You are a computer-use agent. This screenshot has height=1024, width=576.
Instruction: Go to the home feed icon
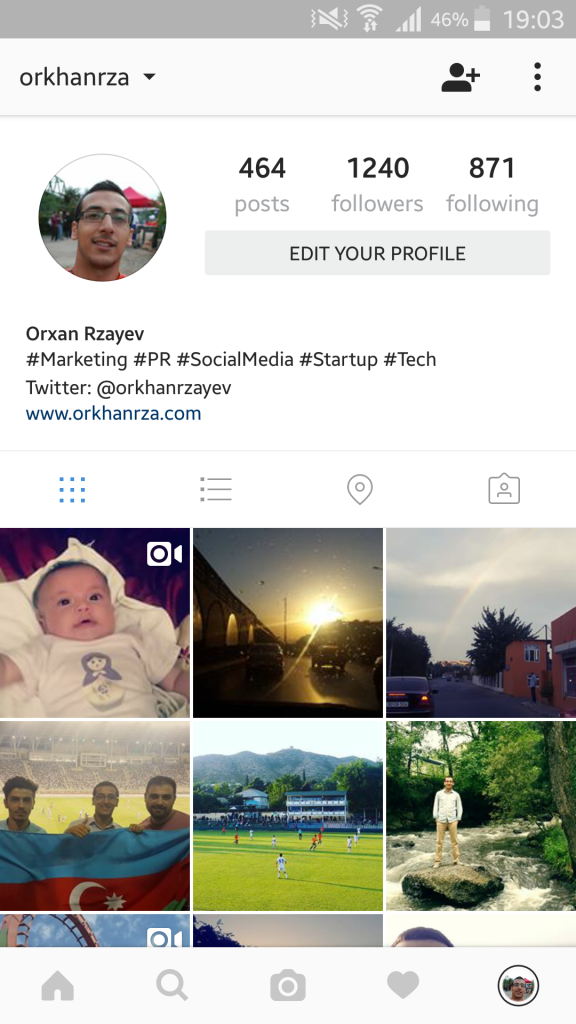click(x=57, y=985)
